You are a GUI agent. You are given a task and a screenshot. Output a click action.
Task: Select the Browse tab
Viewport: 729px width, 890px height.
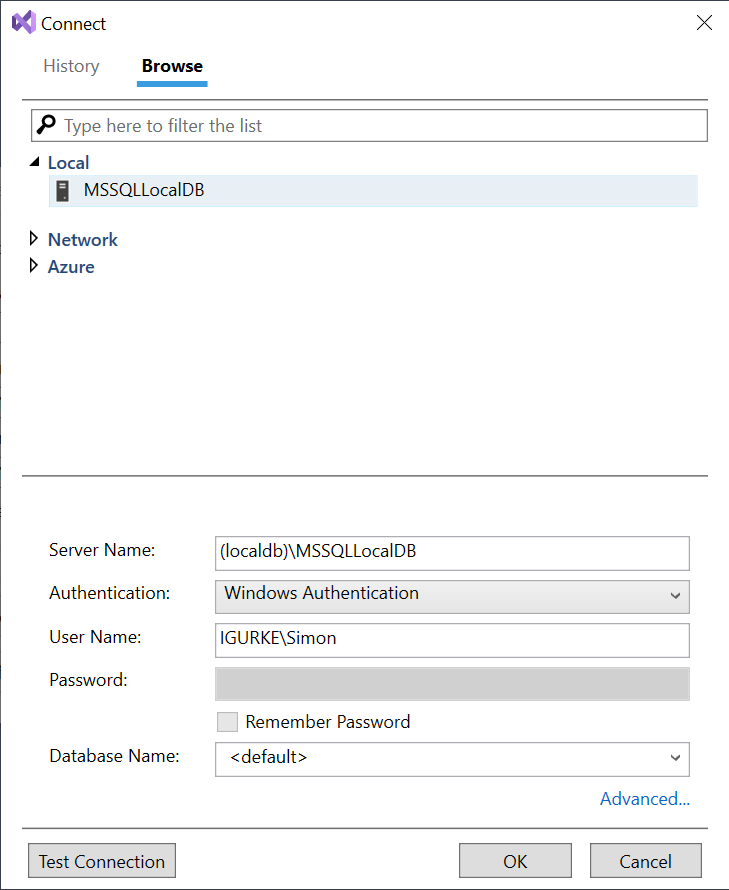pyautogui.click(x=172, y=66)
